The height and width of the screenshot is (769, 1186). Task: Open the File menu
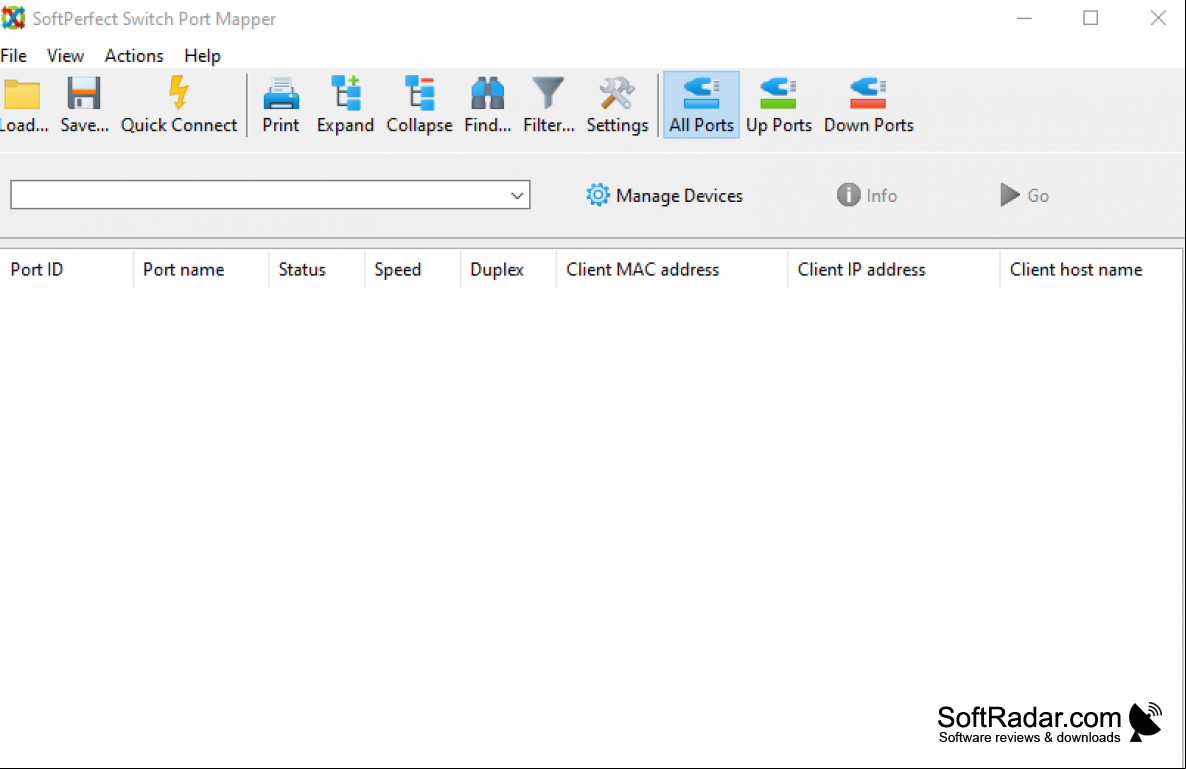coord(14,56)
